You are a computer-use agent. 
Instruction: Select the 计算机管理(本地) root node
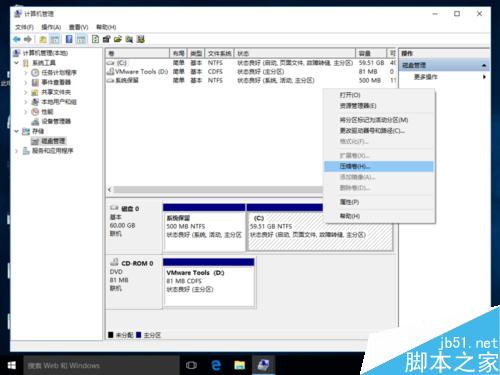click(x=45, y=53)
